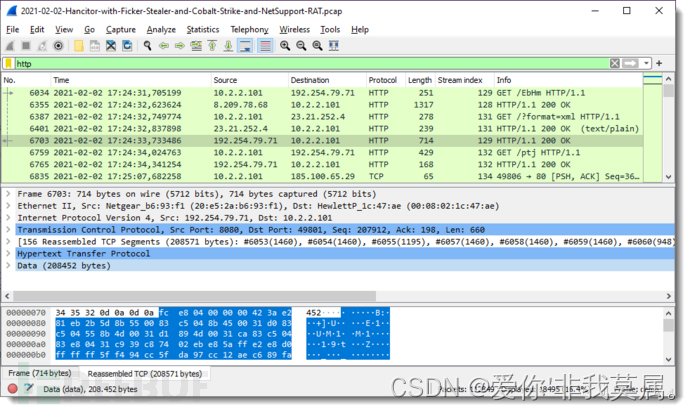Click the capture file properties pencil icon

click(29, 388)
